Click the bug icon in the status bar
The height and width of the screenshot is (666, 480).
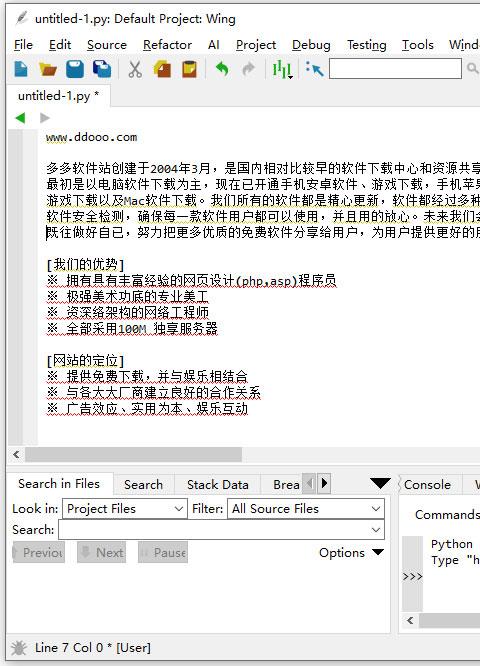pos(19,648)
